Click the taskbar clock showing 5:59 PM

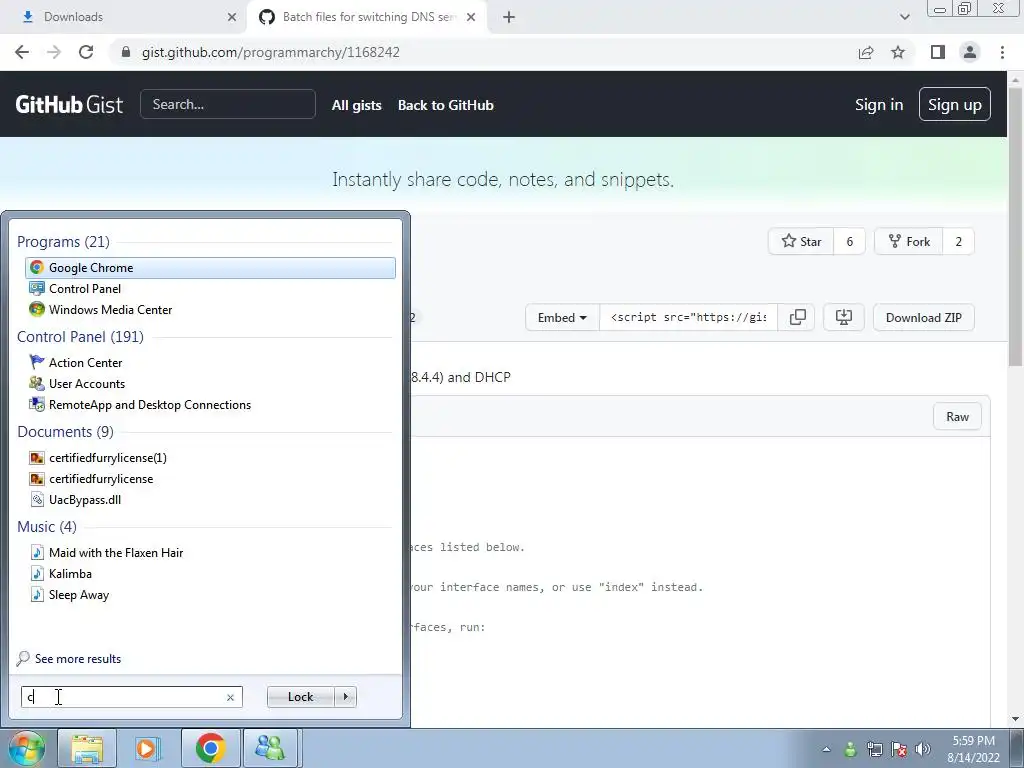(x=973, y=748)
